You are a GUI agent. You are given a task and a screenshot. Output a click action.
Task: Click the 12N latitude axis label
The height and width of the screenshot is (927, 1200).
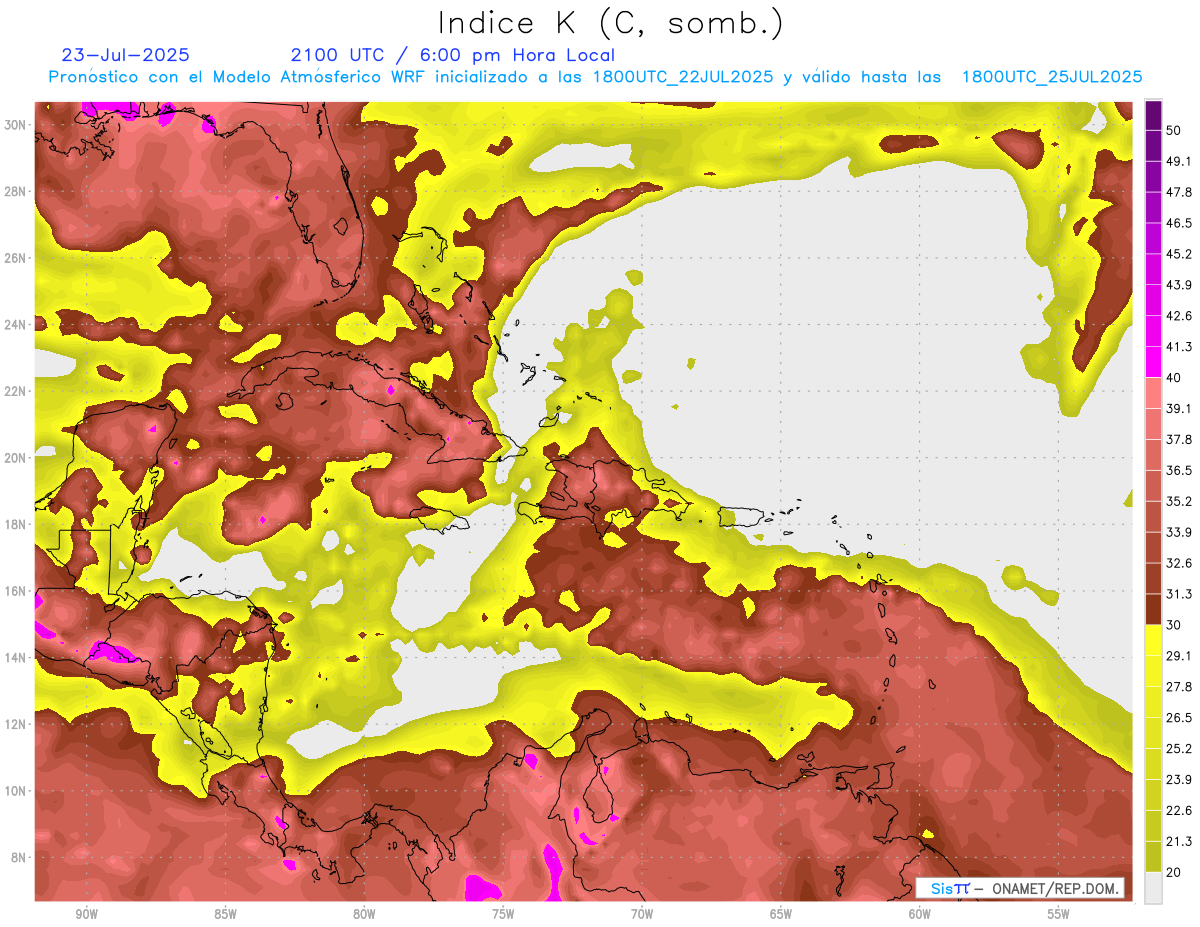click(x=16, y=724)
